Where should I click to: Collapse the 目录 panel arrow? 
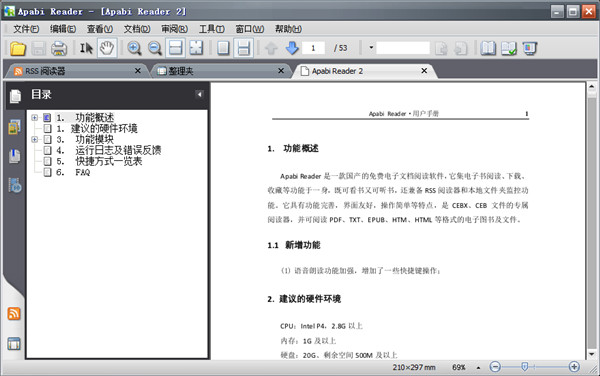click(199, 94)
